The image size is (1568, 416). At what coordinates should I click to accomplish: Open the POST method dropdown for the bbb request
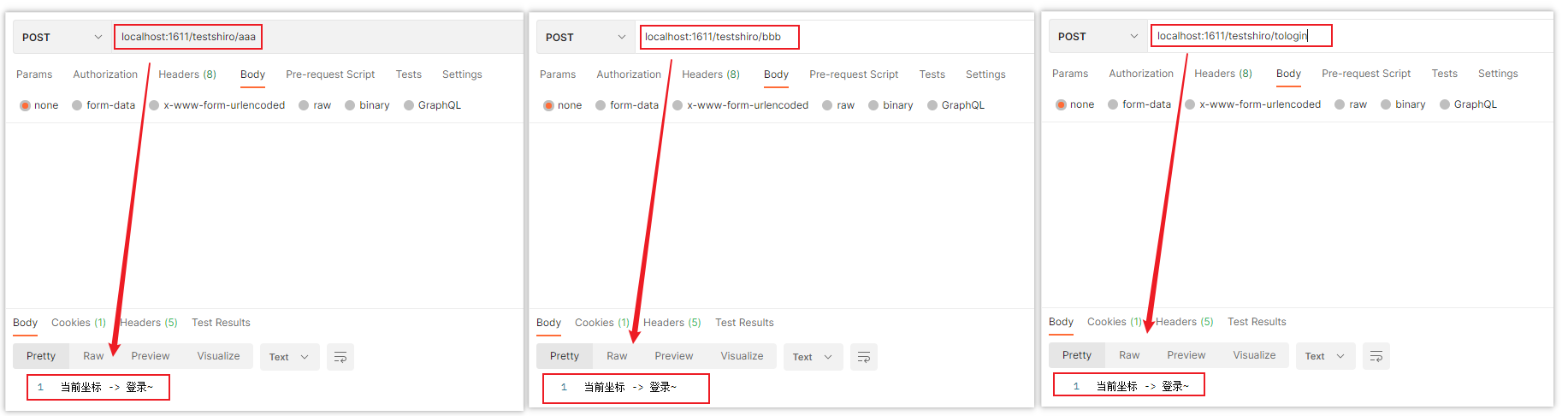[x=585, y=37]
